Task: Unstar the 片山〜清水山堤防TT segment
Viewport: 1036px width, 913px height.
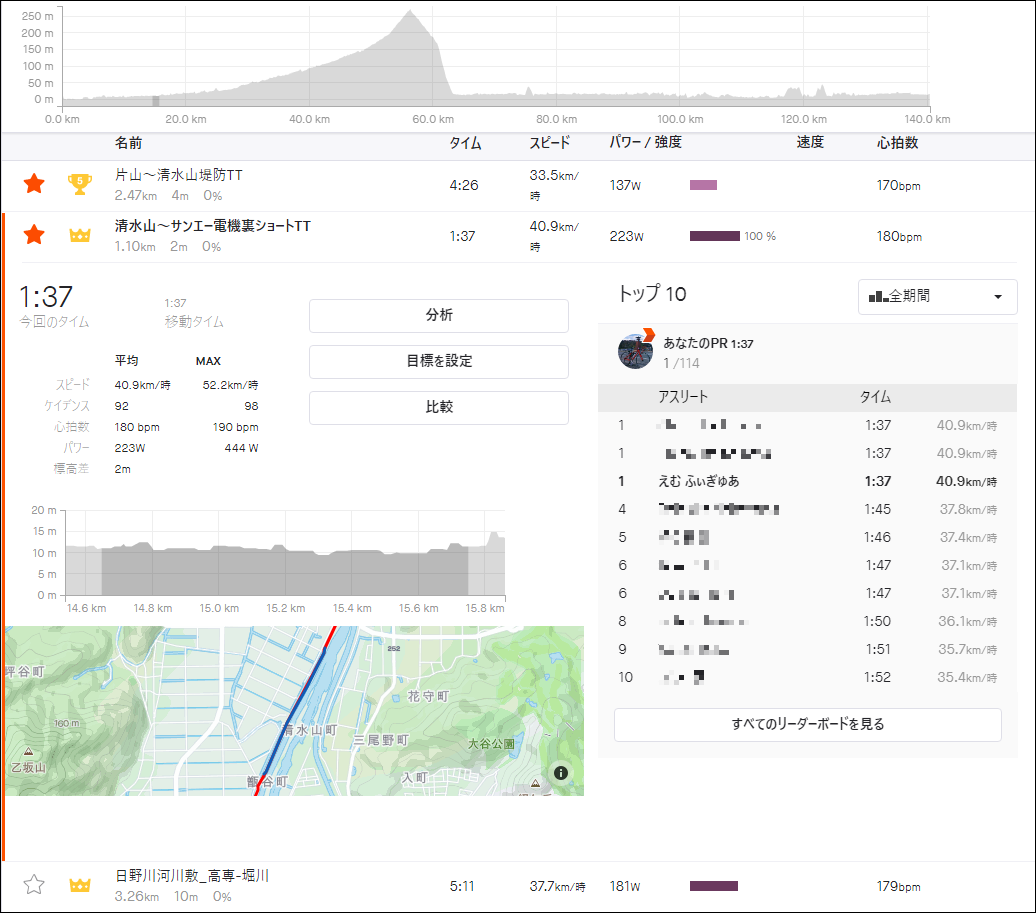Action: click(x=34, y=184)
